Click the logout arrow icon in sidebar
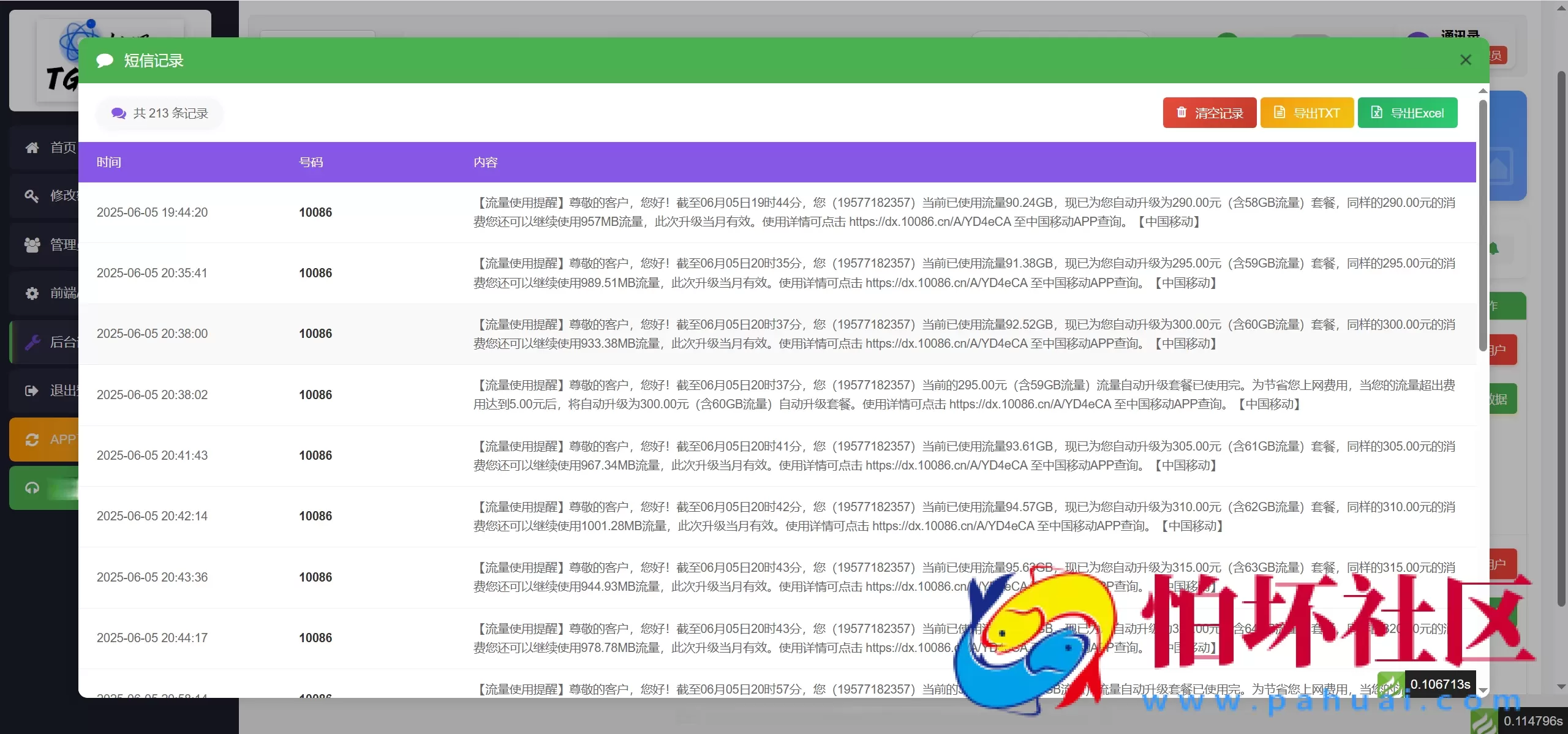Image resolution: width=1568 pixels, height=734 pixels. pyautogui.click(x=32, y=391)
